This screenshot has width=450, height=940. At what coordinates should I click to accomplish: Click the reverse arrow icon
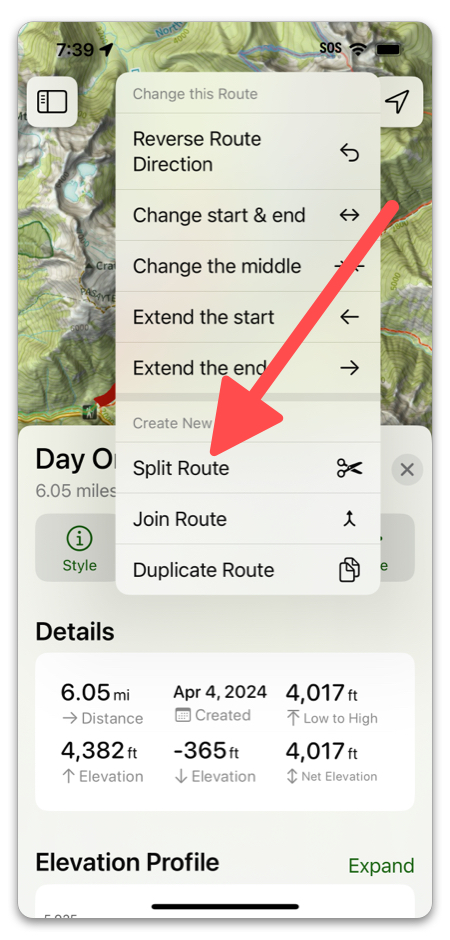349,153
